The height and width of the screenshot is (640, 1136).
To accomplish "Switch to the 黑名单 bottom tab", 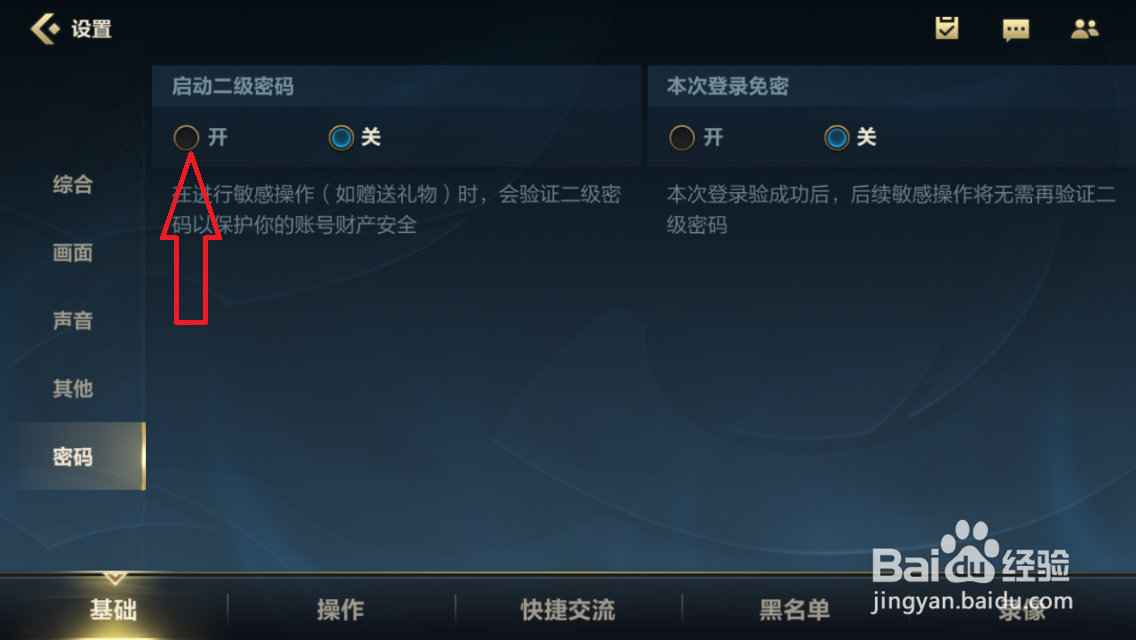I will [x=795, y=610].
